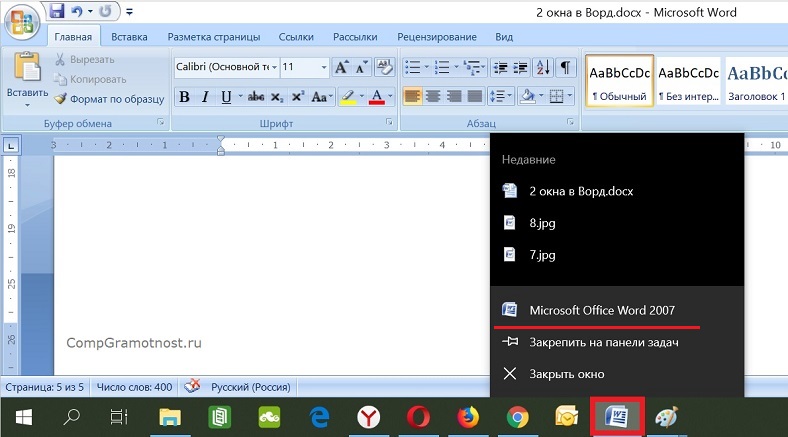Increase paragraph indent
The width and height of the screenshot is (788, 437).
[x=521, y=67]
